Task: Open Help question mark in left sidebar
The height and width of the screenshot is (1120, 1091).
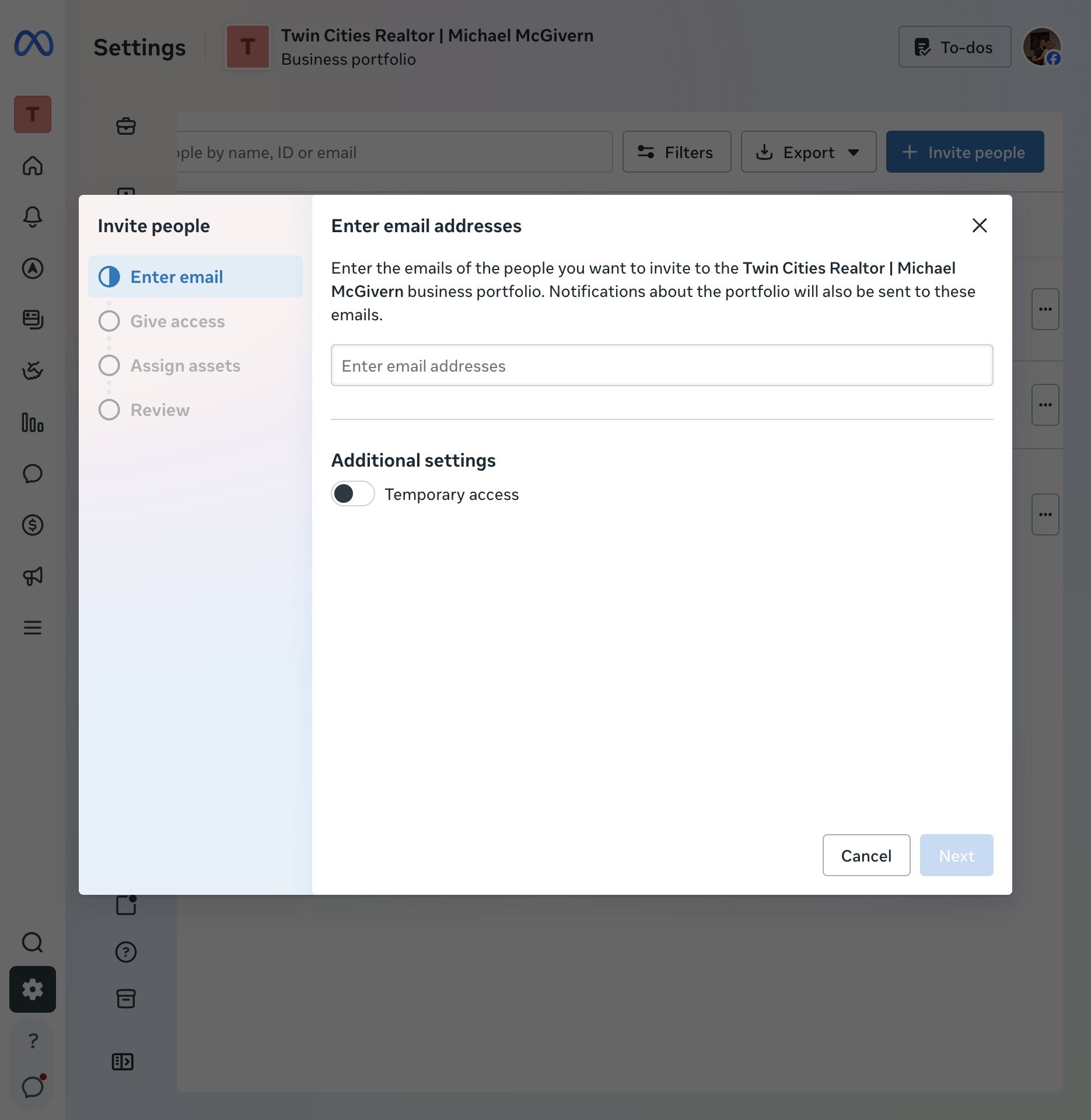Action: (33, 1041)
